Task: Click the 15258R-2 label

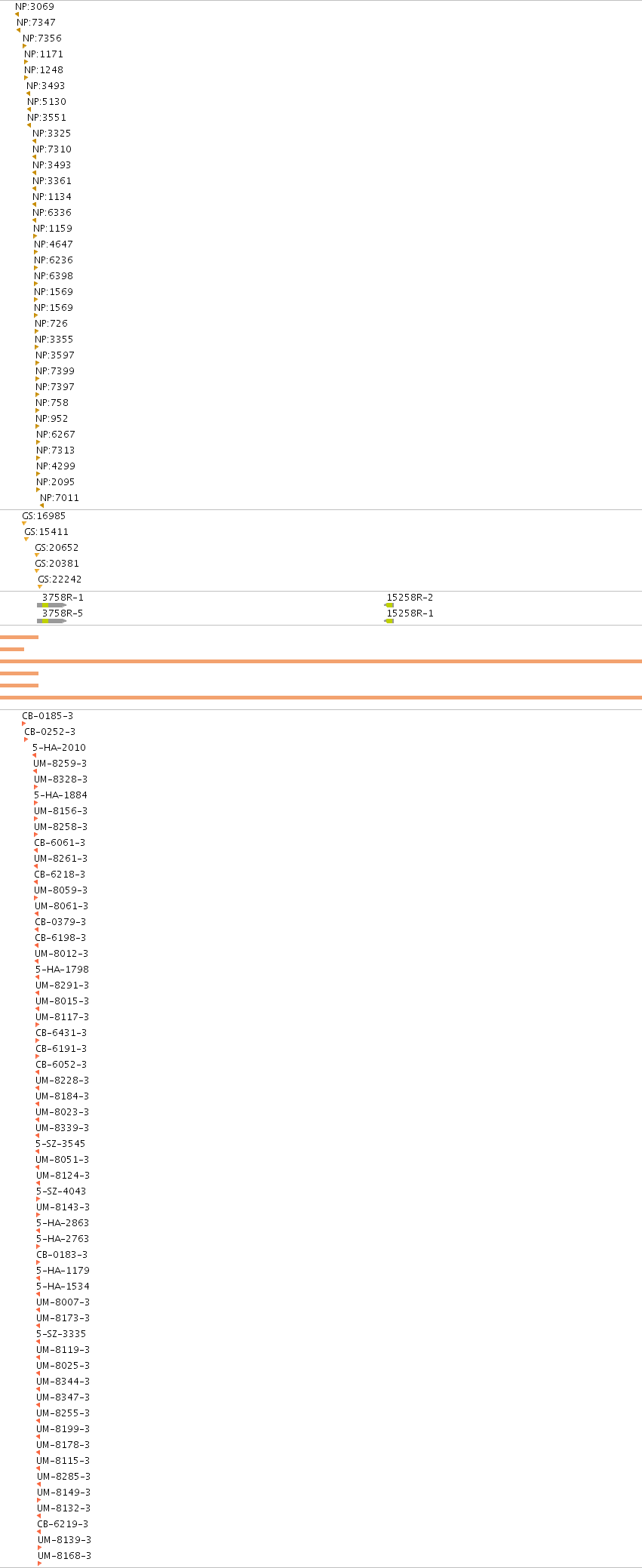Action: (x=410, y=598)
